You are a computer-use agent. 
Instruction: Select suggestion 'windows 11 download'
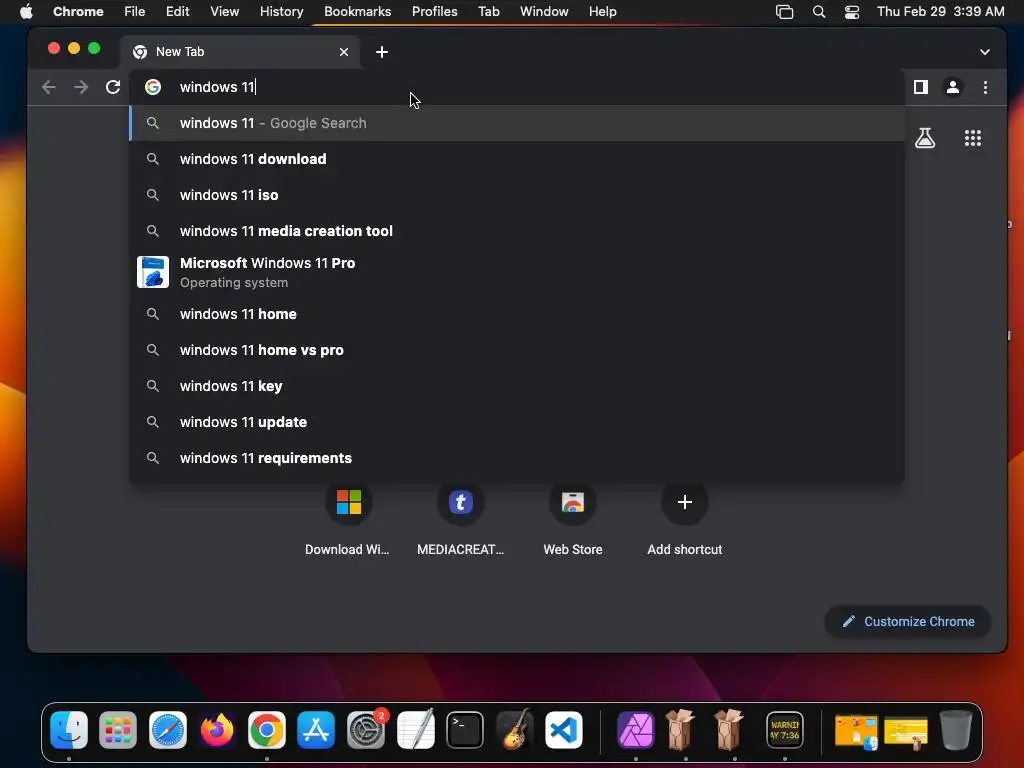(517, 159)
